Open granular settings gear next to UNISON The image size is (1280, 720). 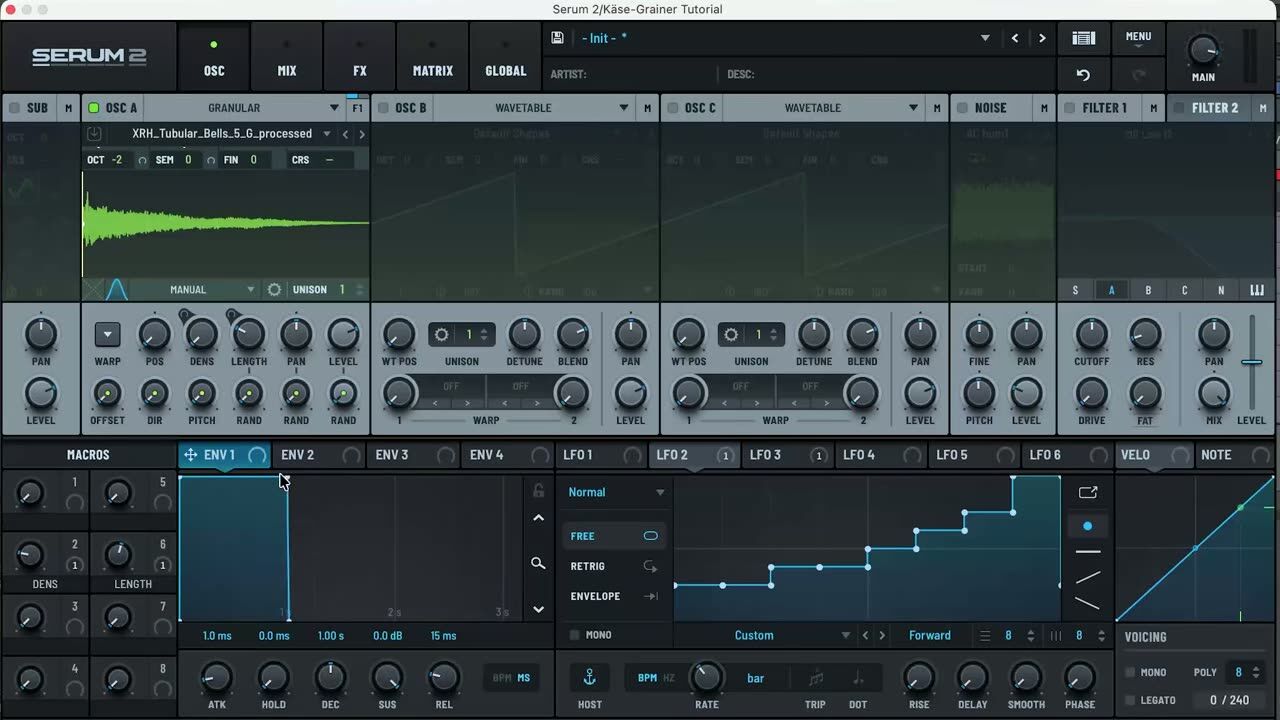274,289
